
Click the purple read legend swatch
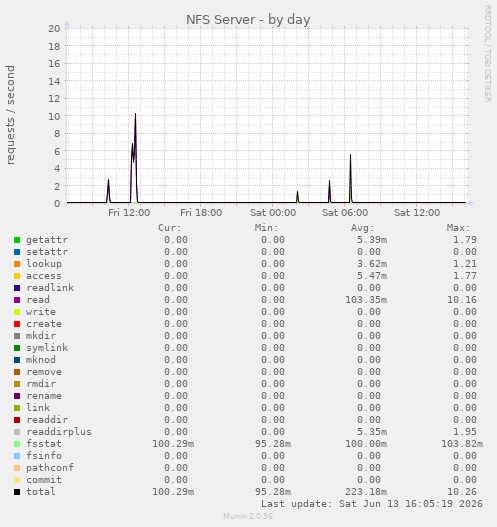coord(17,300)
